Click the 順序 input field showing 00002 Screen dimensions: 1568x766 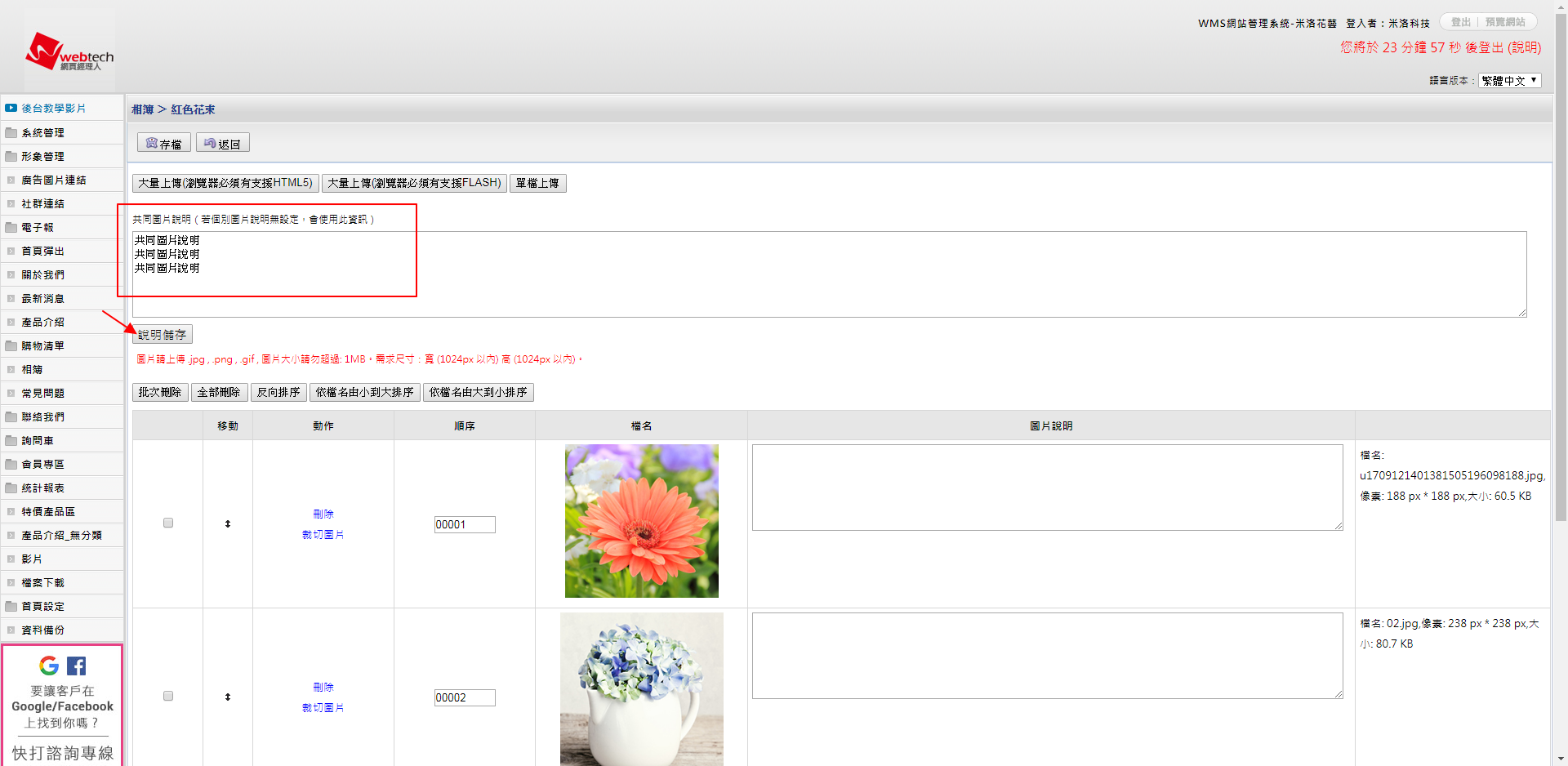pos(464,697)
